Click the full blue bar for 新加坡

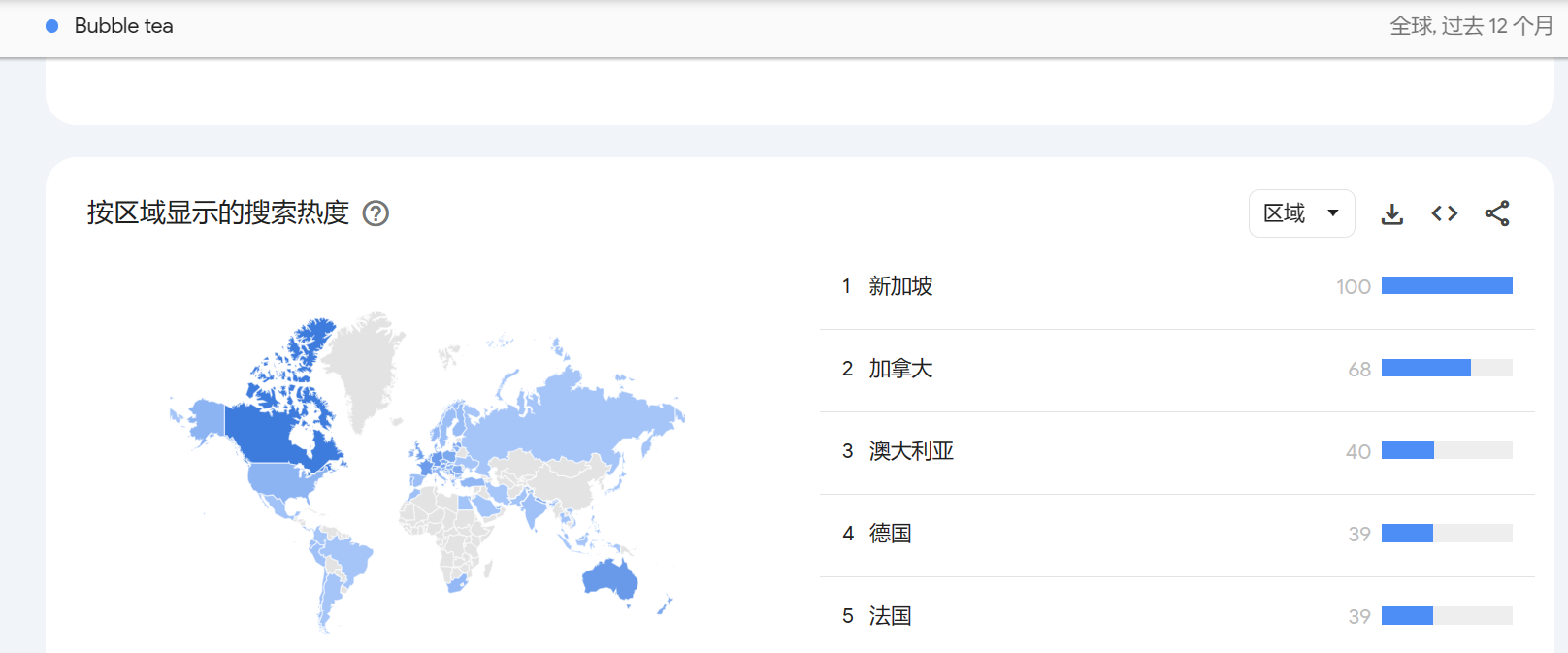coord(1446,285)
